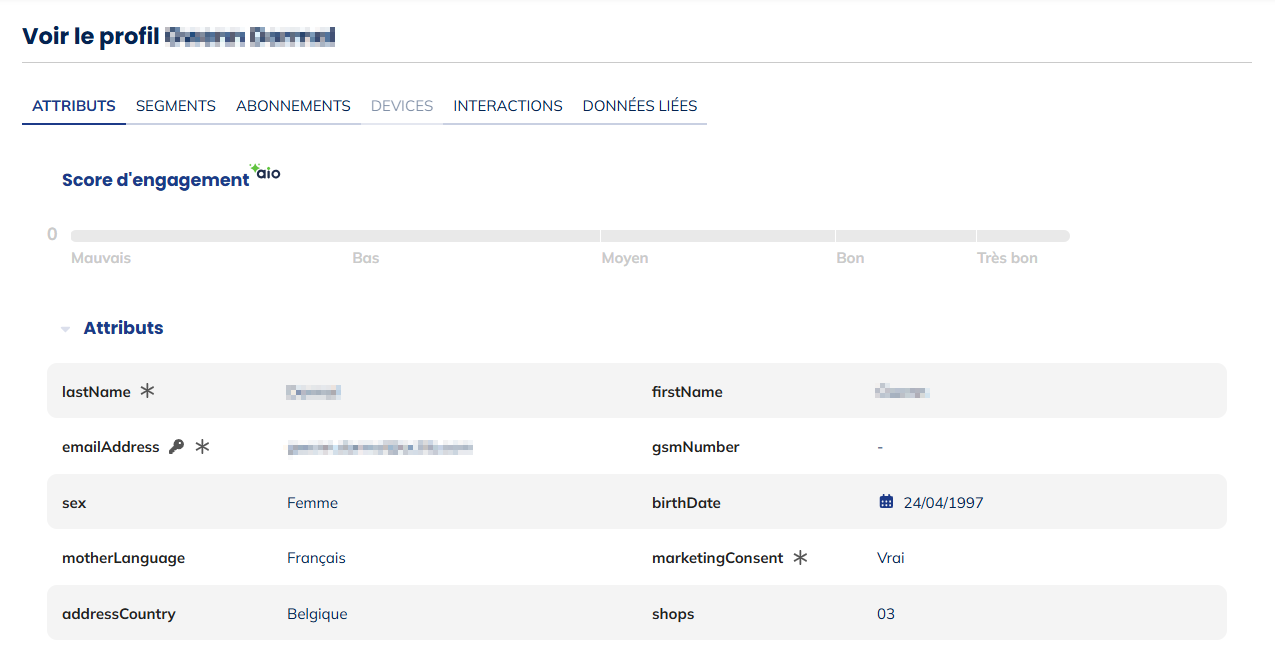Click the Score d'engagement heading

tap(155, 180)
